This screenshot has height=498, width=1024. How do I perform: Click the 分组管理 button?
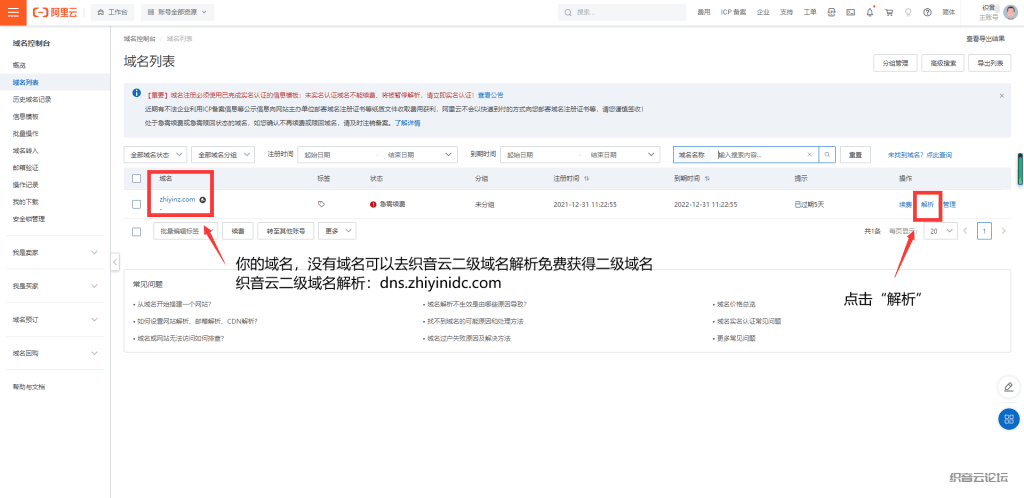(895, 63)
